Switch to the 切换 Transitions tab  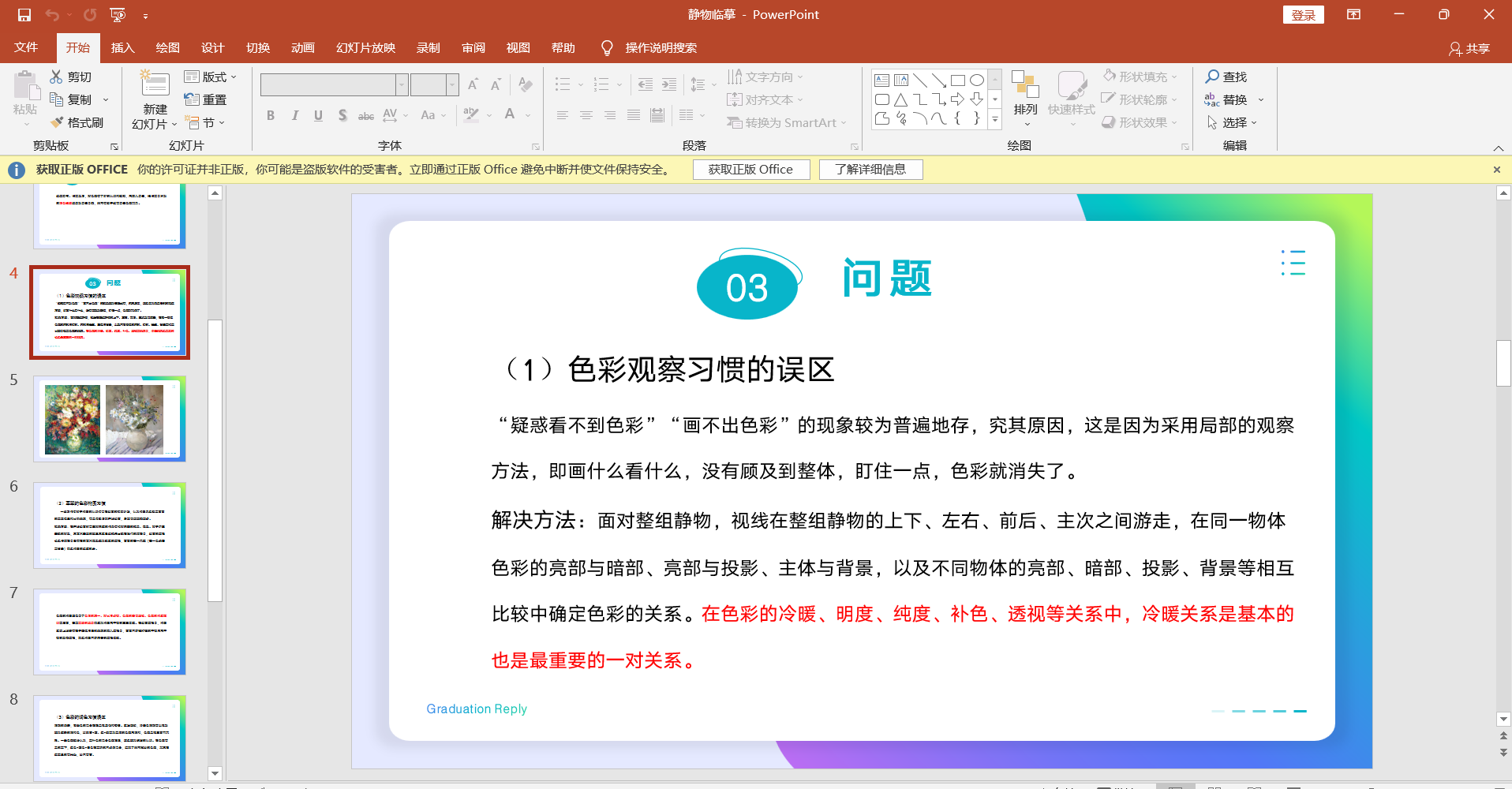258,48
